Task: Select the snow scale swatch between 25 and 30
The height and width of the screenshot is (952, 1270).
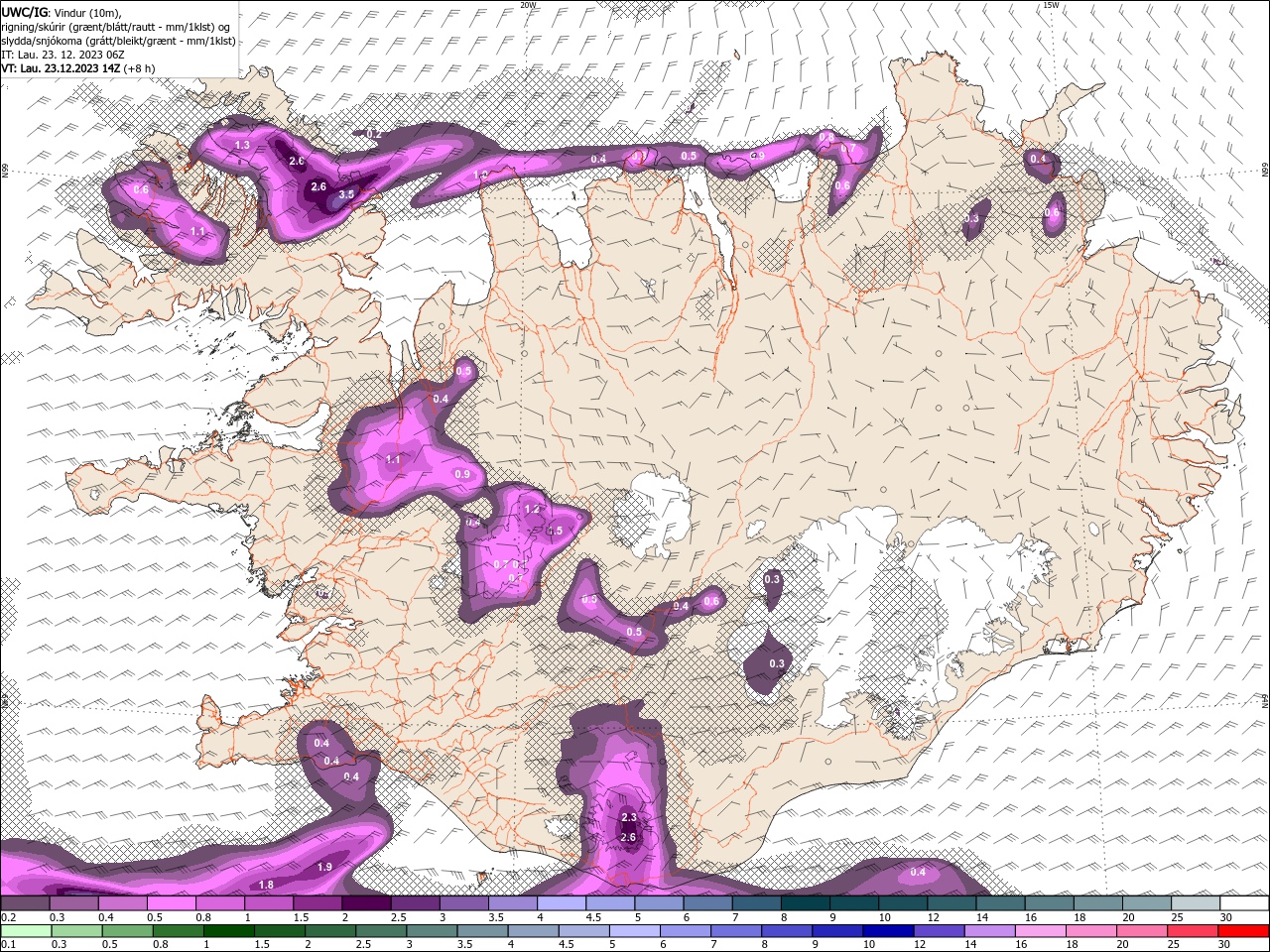Action: (x=1196, y=903)
